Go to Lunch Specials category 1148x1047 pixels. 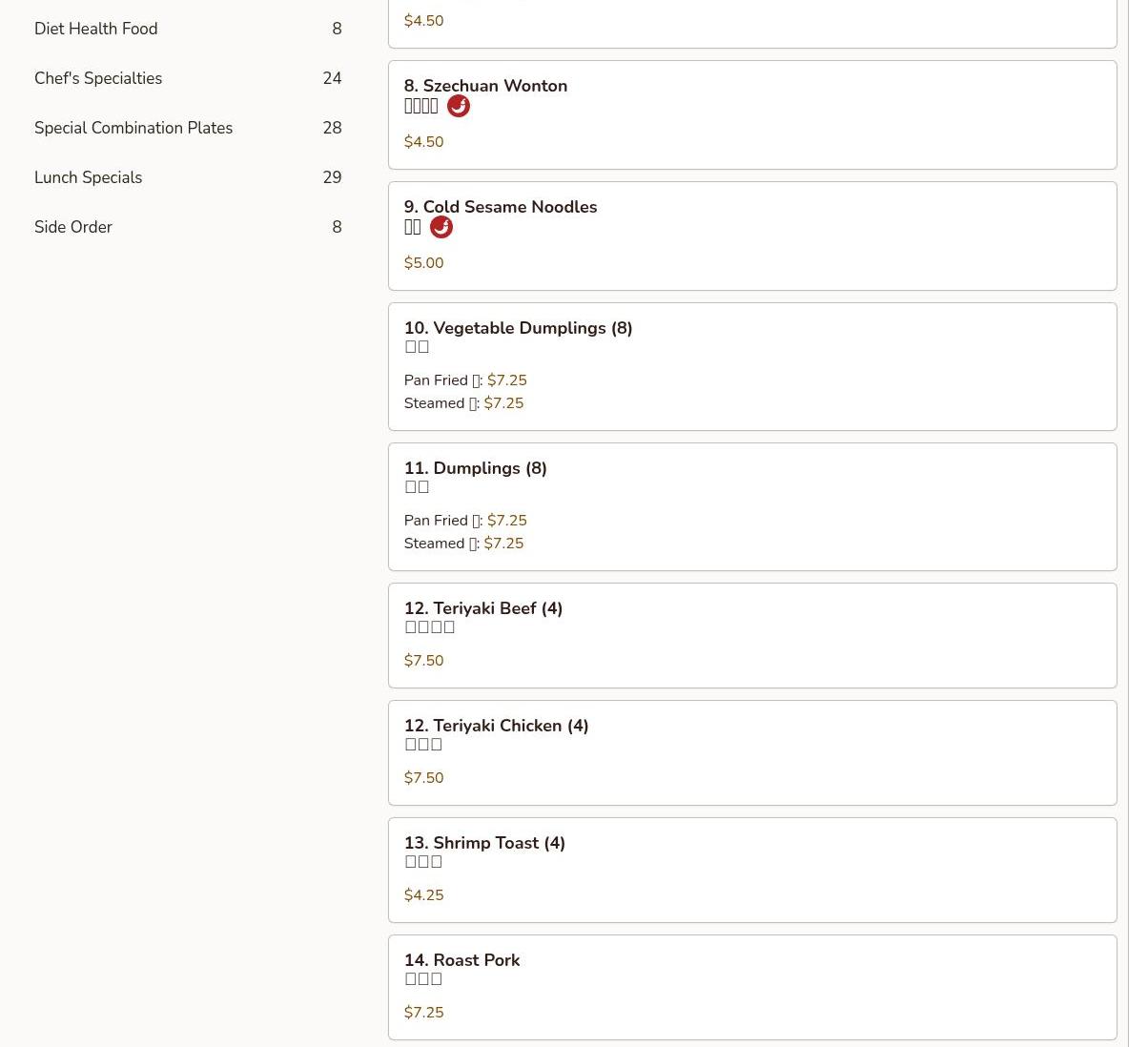[89, 177]
